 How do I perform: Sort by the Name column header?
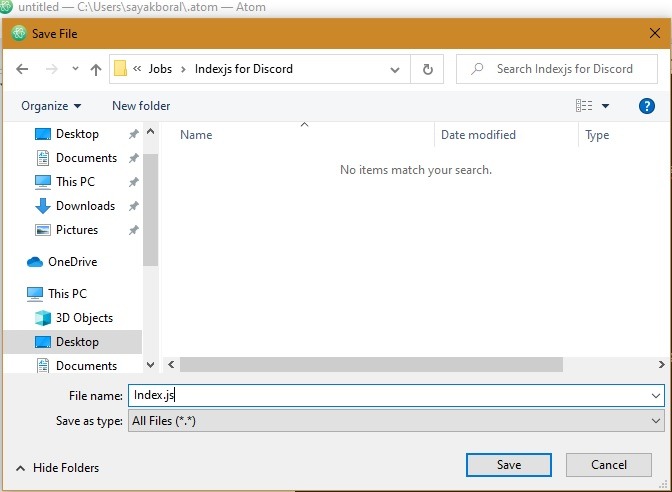tap(196, 135)
